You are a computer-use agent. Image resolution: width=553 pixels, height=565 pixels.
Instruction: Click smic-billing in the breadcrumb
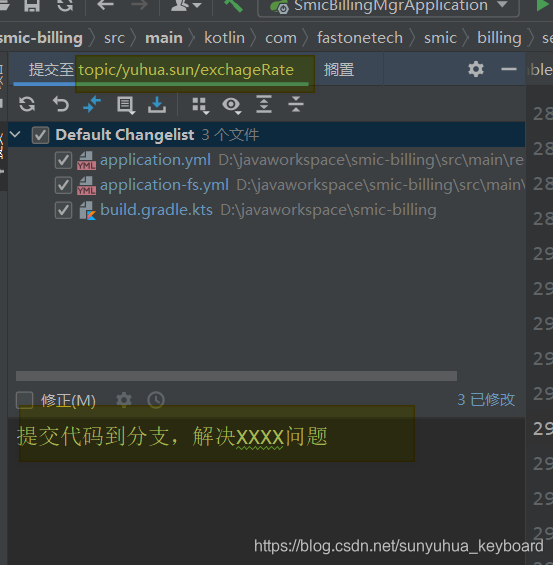41,38
